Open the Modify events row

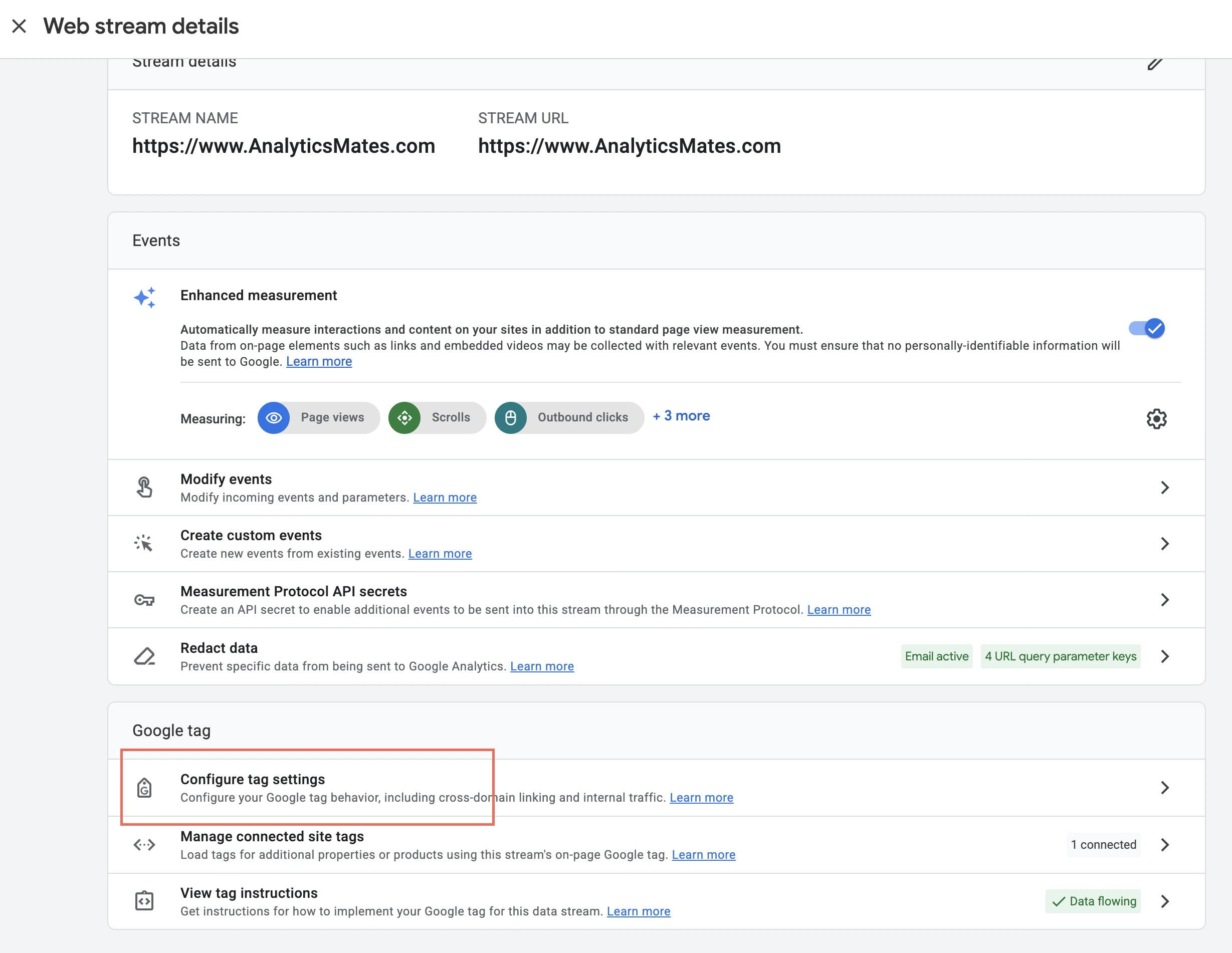click(x=656, y=488)
